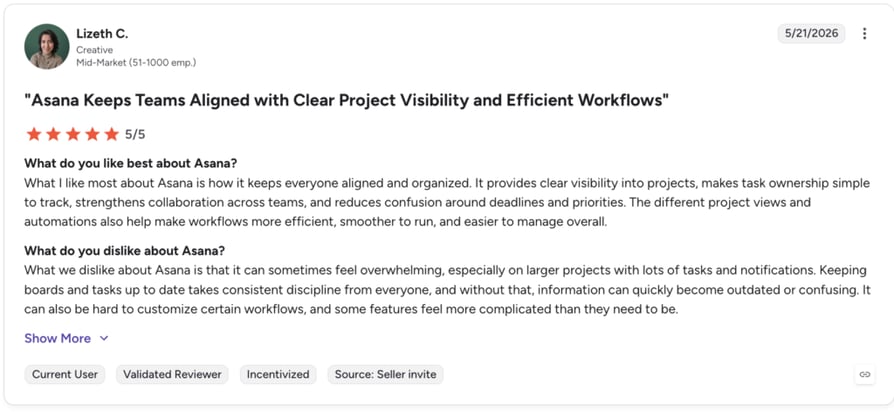Open the three-dot review options menu
Screen dimensions: 894x412
[864, 34]
